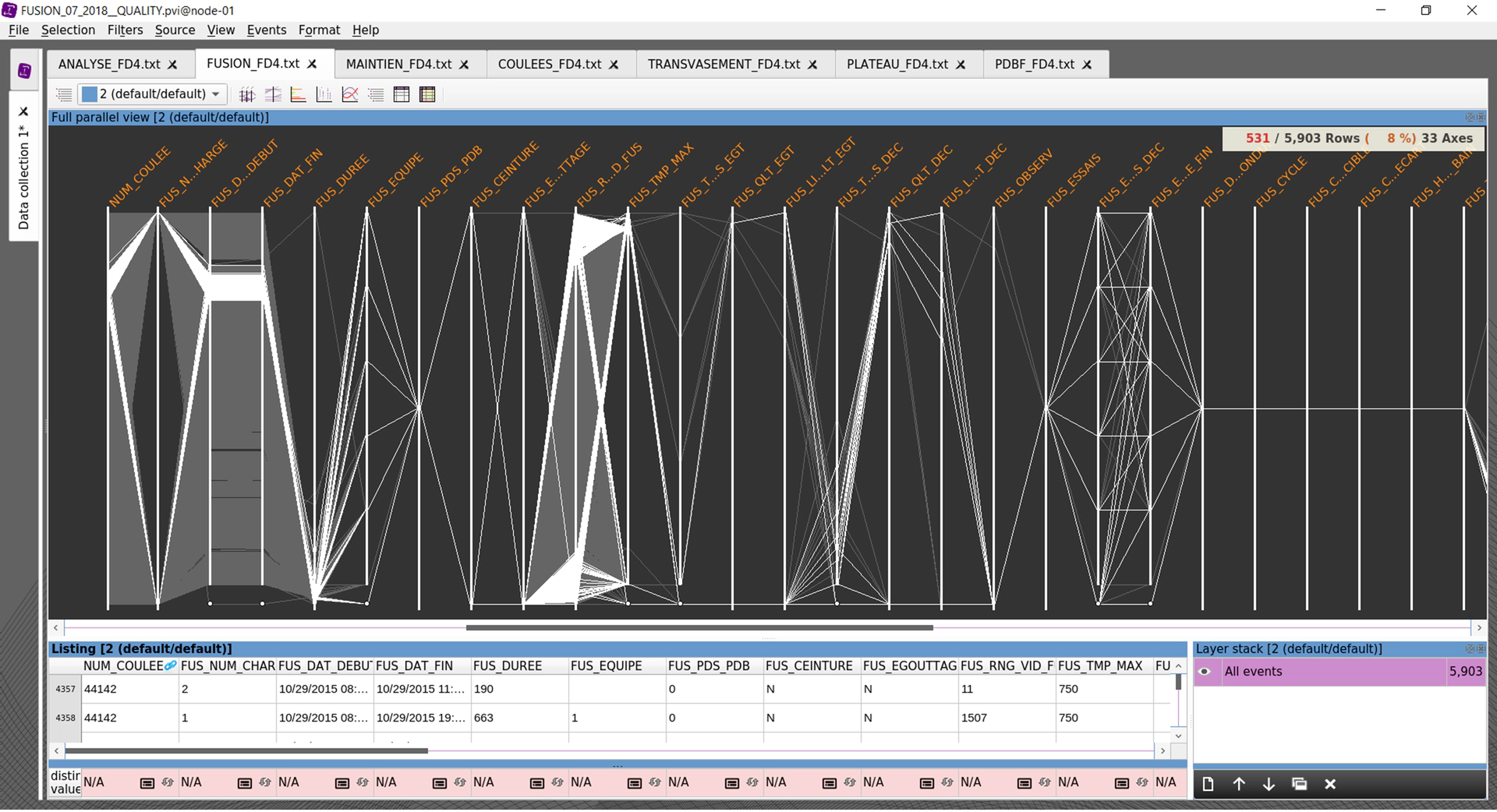Click the zoomed parallel view icon
This screenshot has width=1497, height=812.
pos(273,94)
